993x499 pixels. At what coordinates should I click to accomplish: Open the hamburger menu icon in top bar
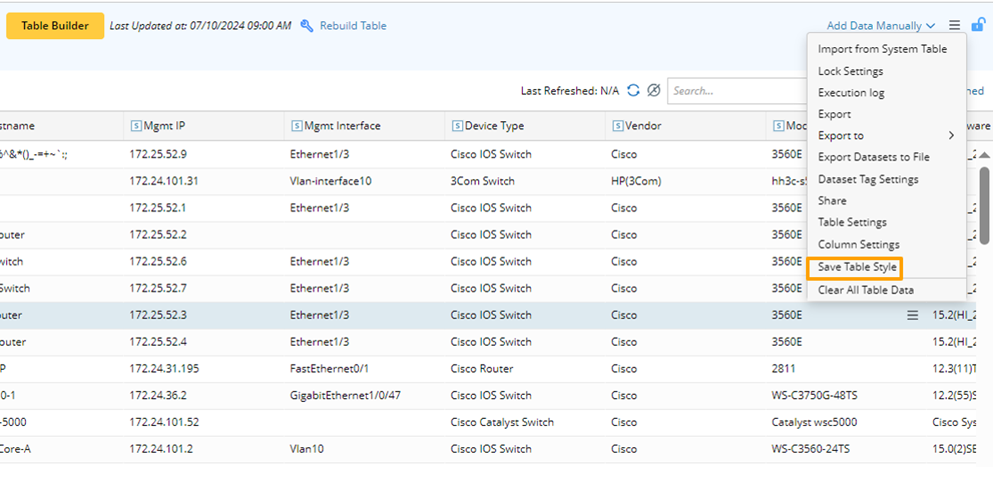coord(955,26)
